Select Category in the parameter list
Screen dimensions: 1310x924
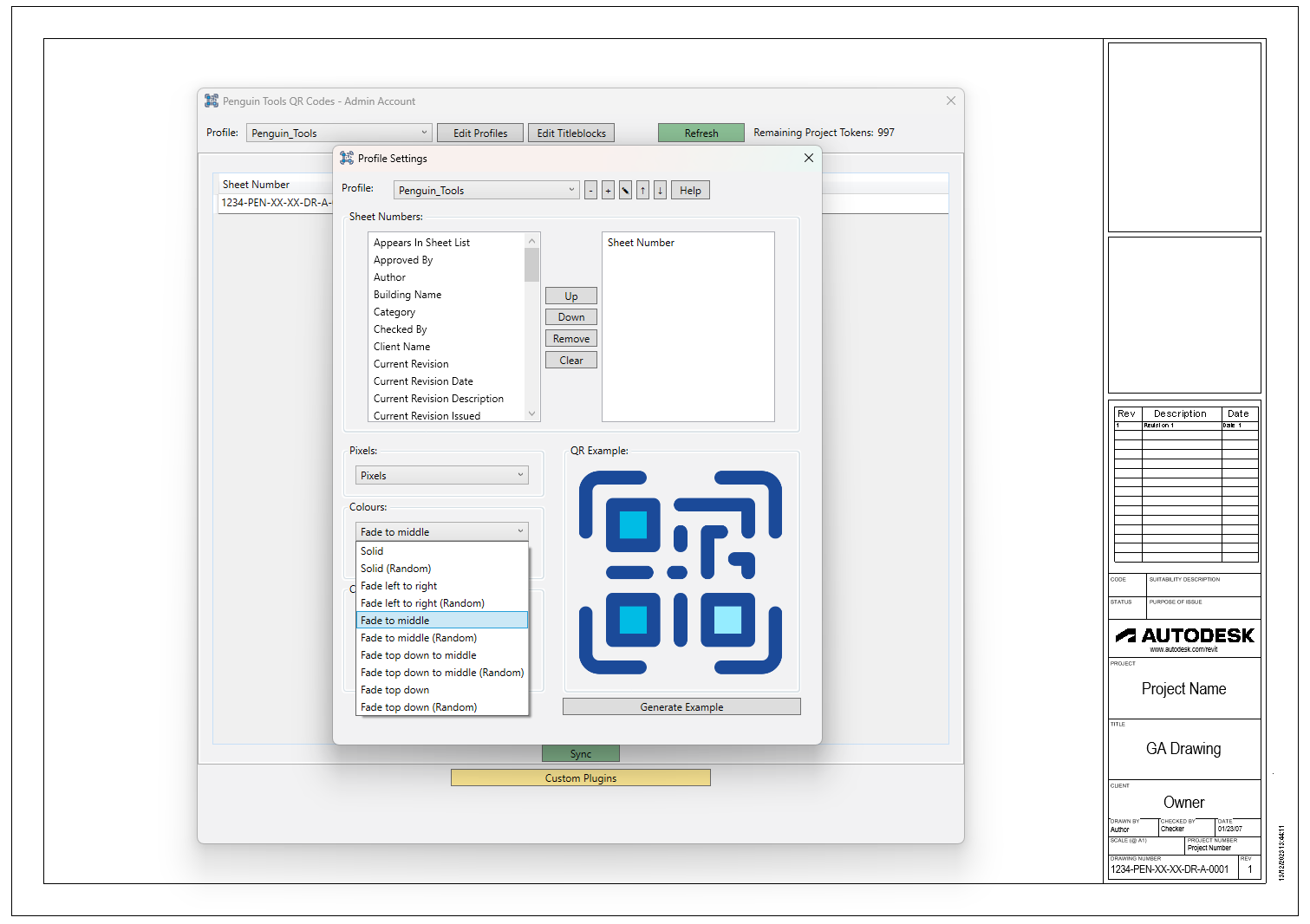446,312
